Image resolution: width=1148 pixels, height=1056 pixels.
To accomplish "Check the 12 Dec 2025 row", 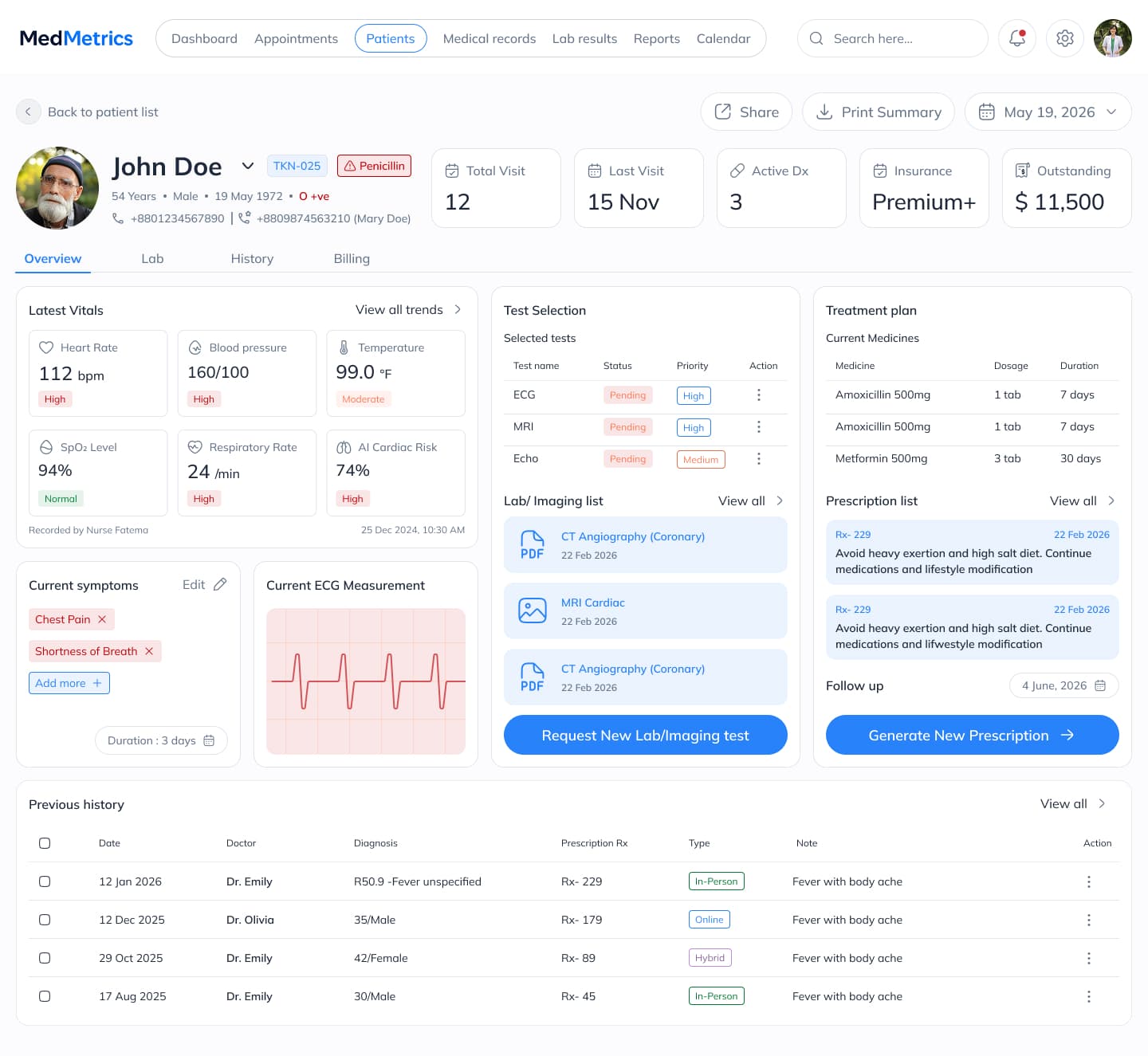I will pyautogui.click(x=45, y=920).
